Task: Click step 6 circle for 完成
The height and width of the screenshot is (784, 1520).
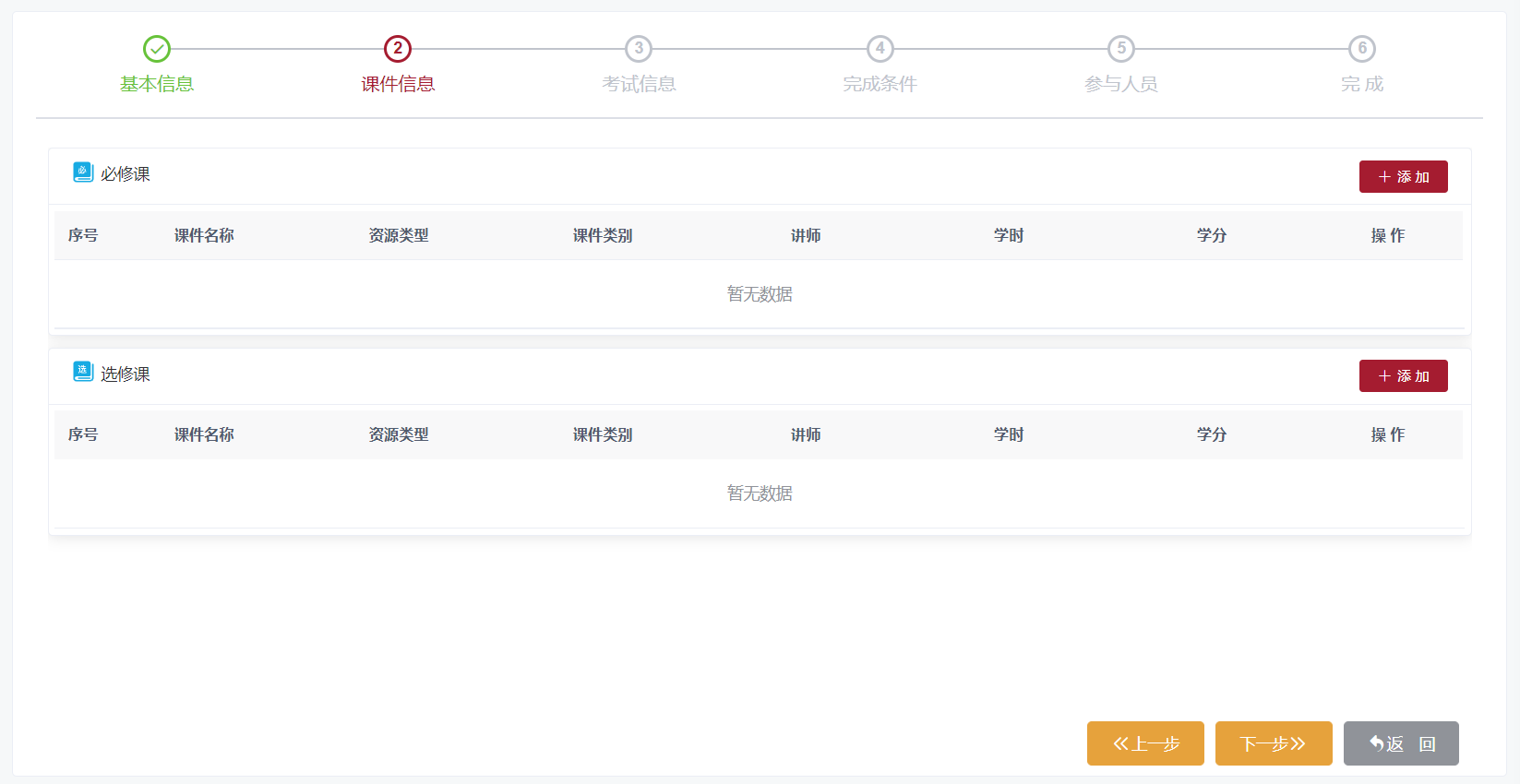Action: pyautogui.click(x=1362, y=49)
